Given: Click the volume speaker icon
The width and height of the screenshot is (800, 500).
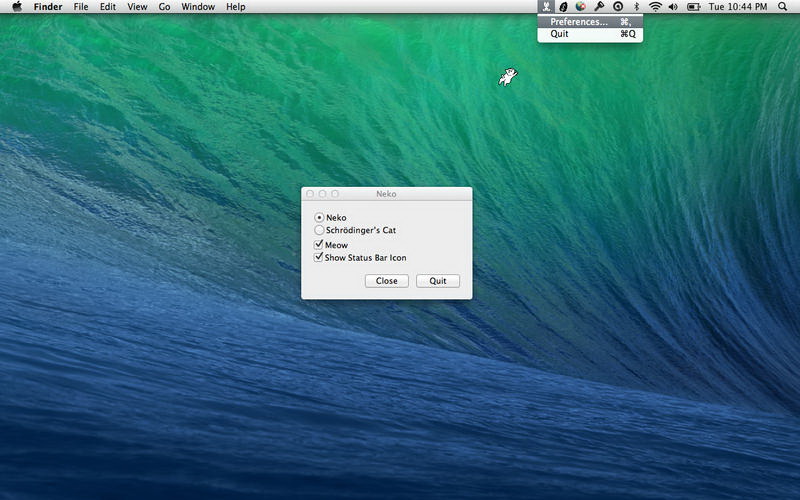Looking at the screenshot, I should coord(673,7).
